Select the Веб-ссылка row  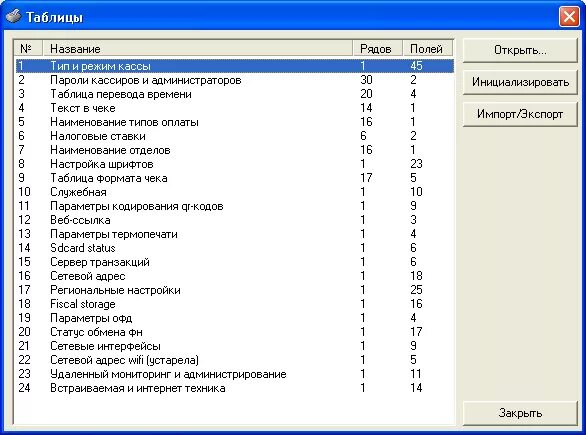[235, 220]
